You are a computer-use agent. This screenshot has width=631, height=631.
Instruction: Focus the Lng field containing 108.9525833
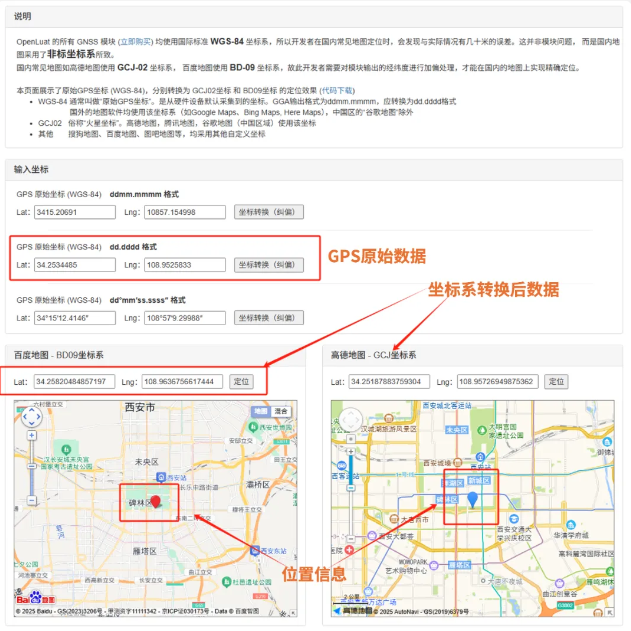(x=185, y=265)
